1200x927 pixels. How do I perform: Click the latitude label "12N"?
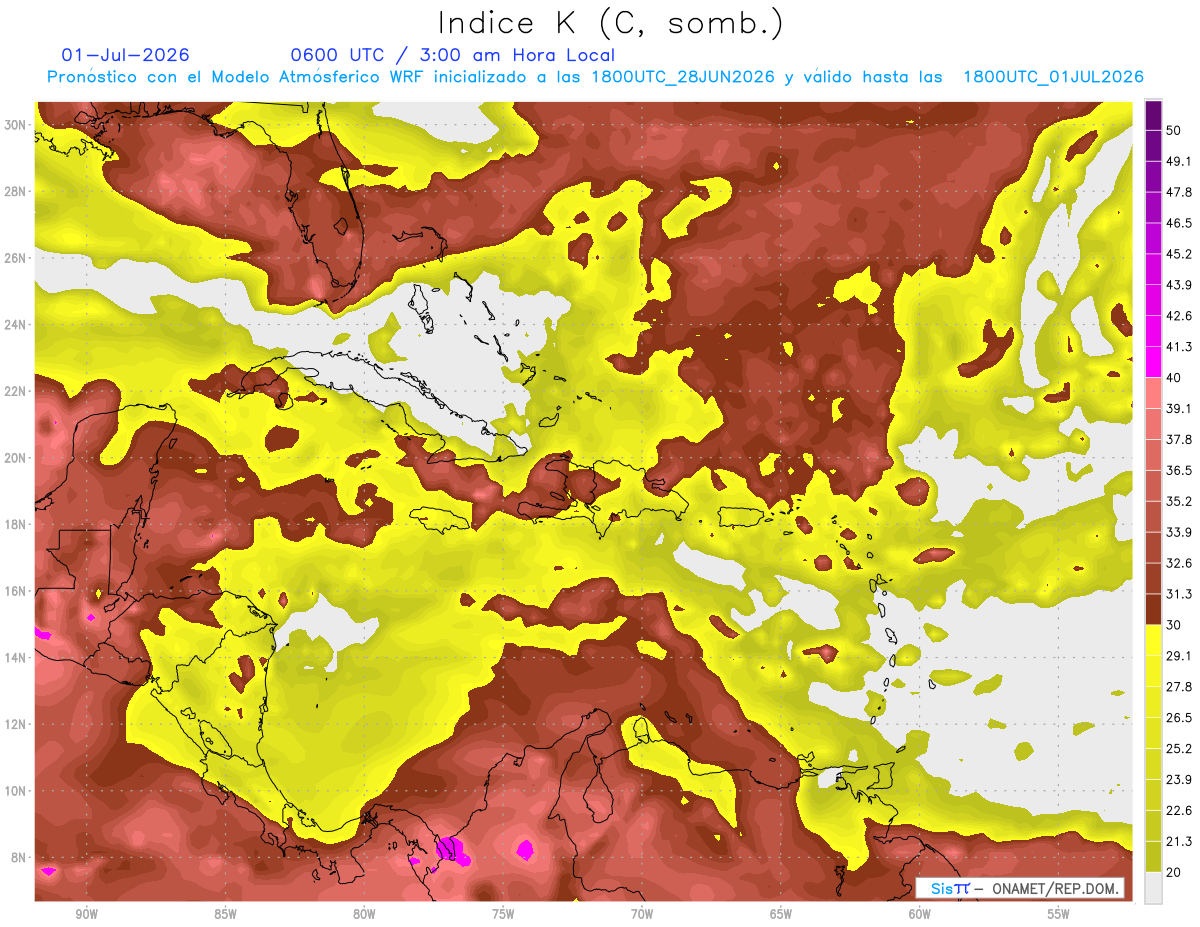[17, 724]
